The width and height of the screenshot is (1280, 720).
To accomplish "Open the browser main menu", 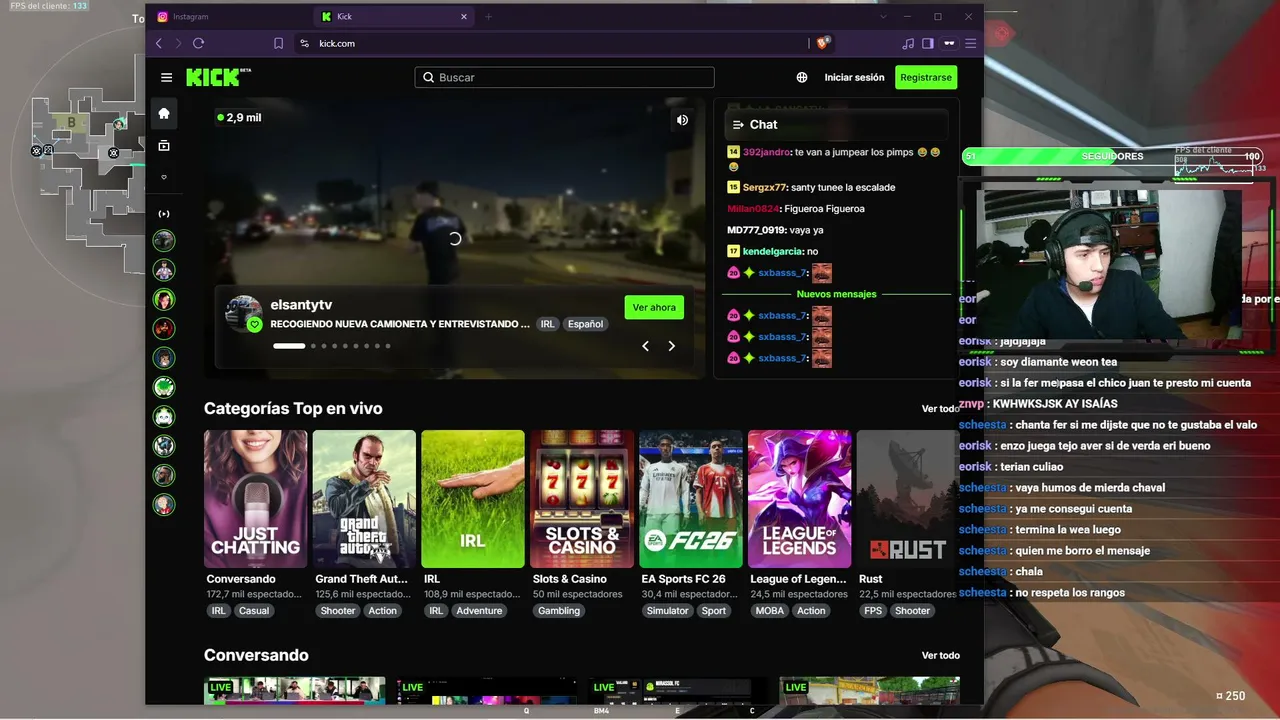I will 970,43.
